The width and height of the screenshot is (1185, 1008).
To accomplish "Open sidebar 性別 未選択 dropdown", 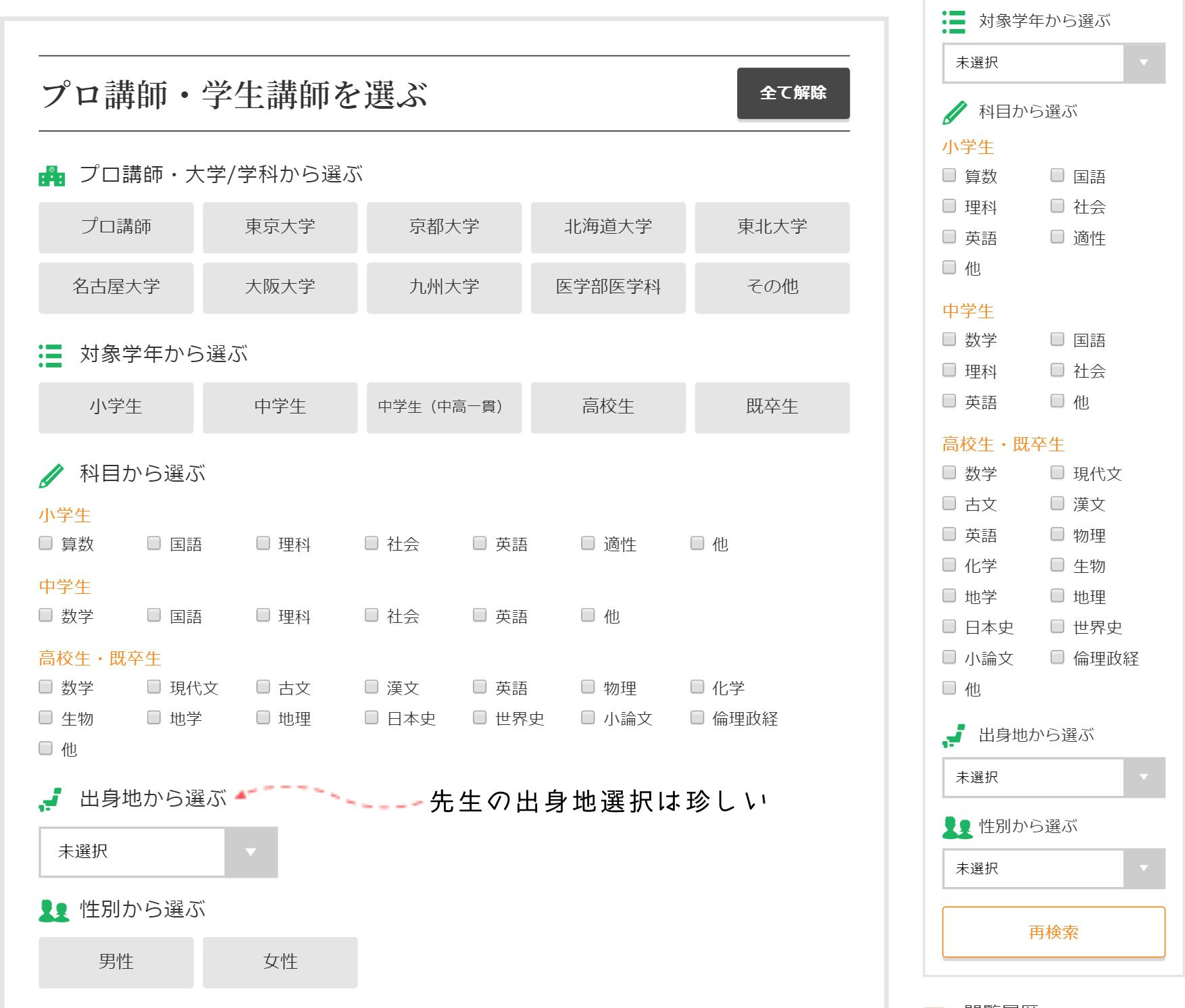I will [1054, 869].
